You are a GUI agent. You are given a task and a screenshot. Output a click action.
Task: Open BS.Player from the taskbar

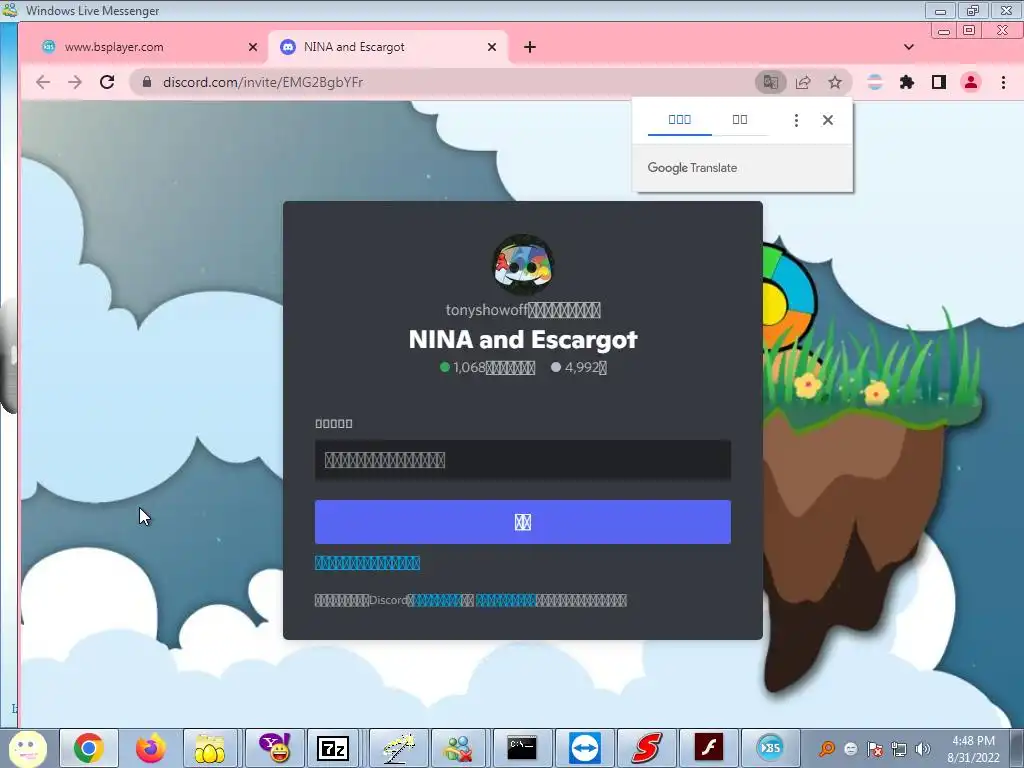pyautogui.click(x=770, y=748)
